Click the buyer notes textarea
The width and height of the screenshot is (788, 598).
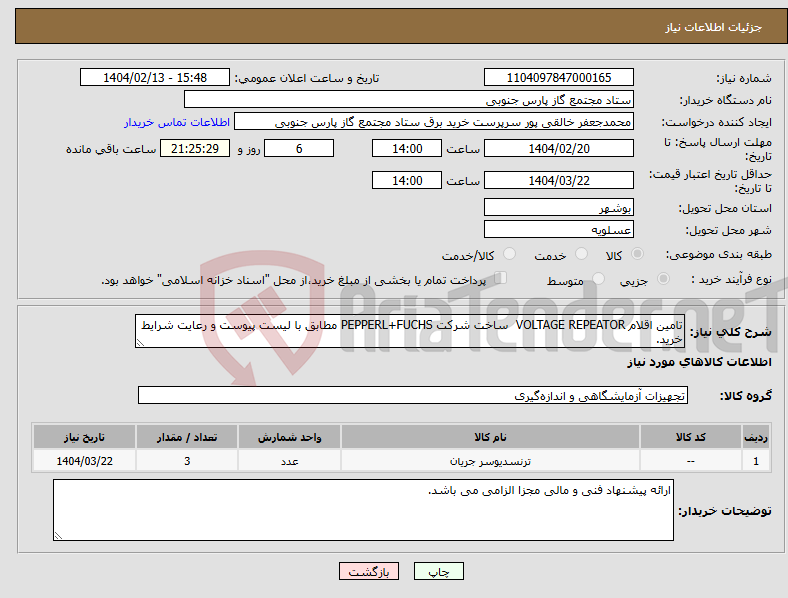pyautogui.click(x=363, y=510)
